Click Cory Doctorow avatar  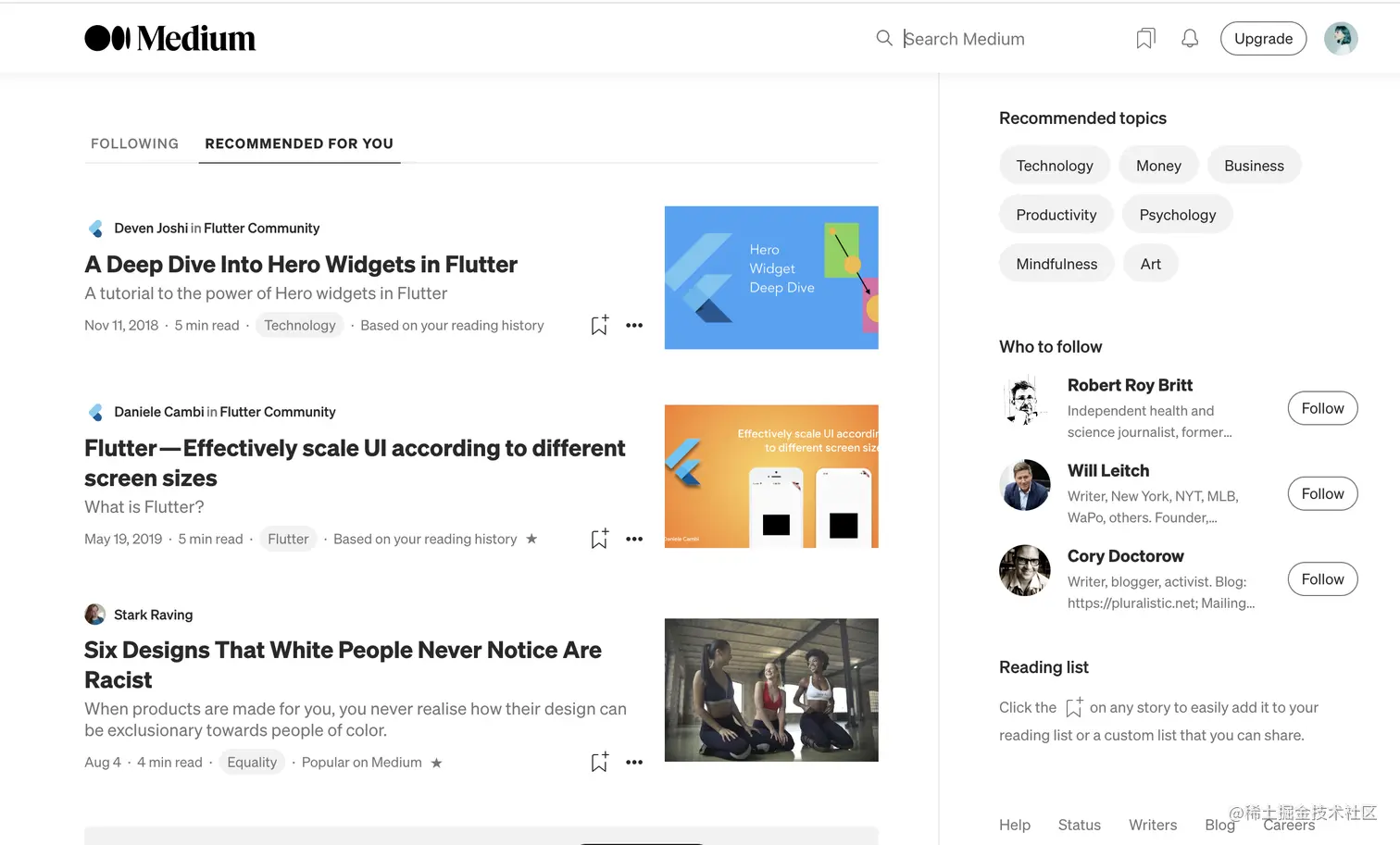tap(1025, 570)
